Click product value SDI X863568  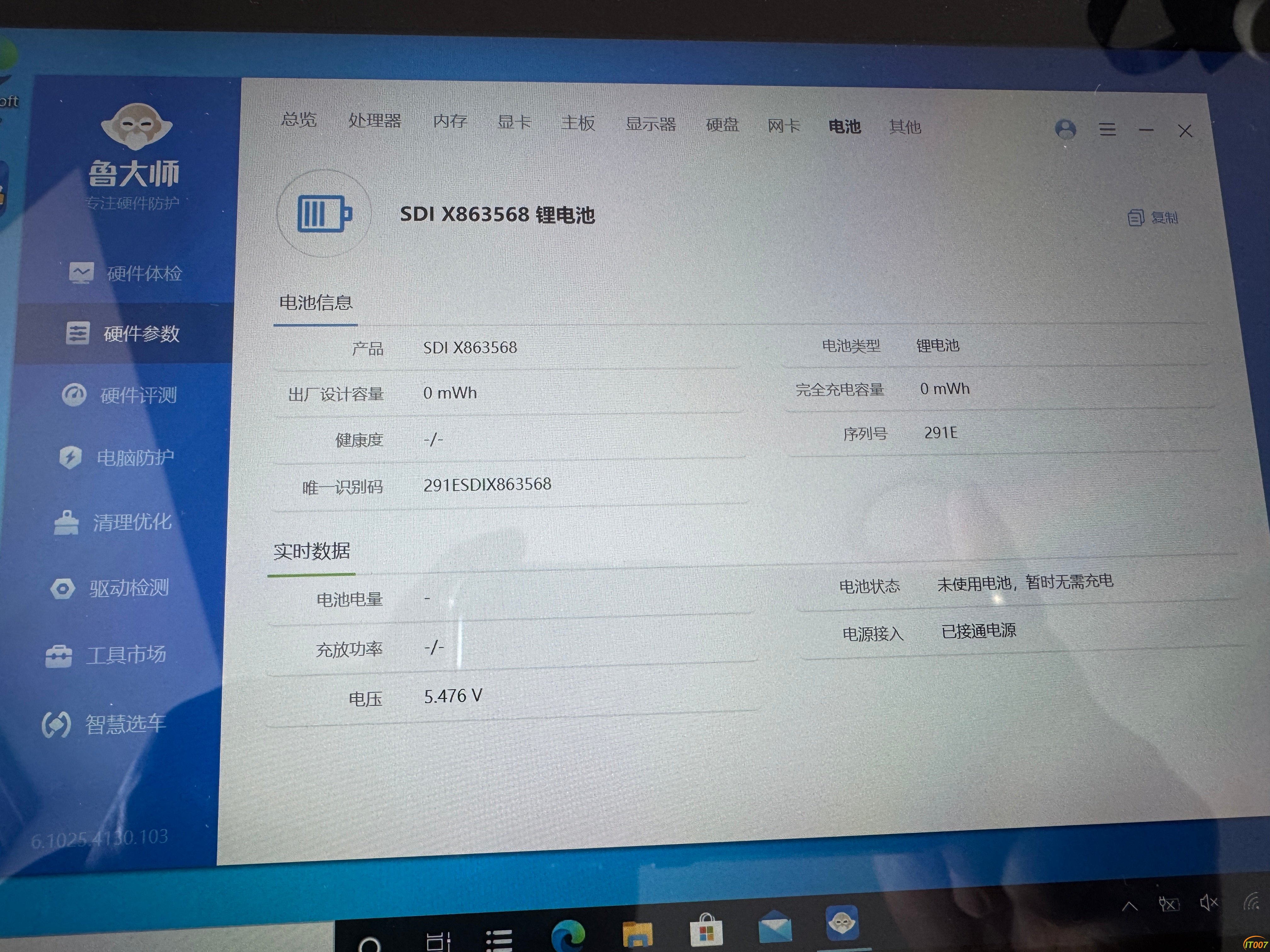pyautogui.click(x=470, y=348)
